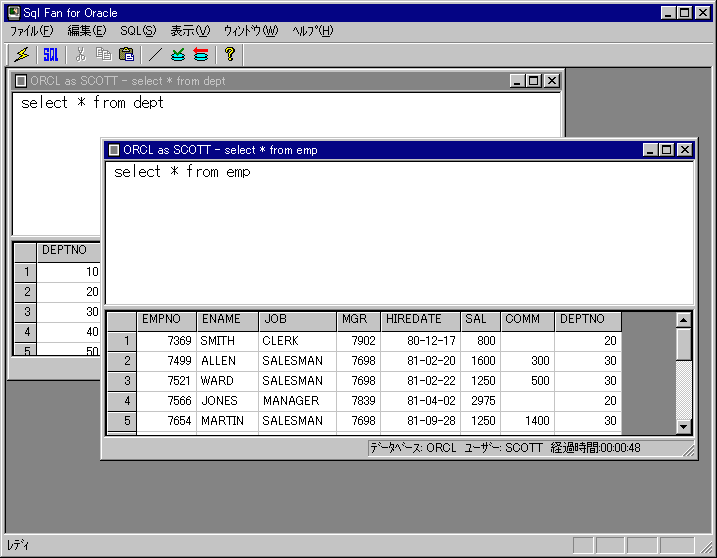Click the MGR column header
This screenshot has height=558, width=717.
click(359, 321)
